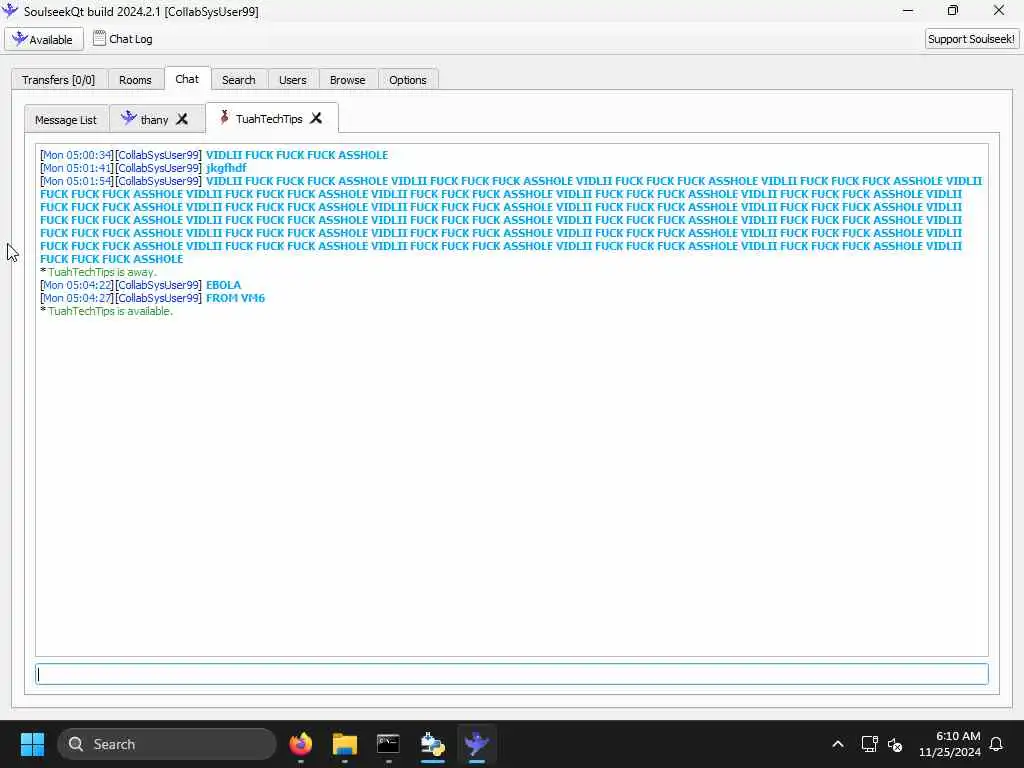Click the status icon on the TuahTechTips tab
The image size is (1024, 768).
point(225,118)
